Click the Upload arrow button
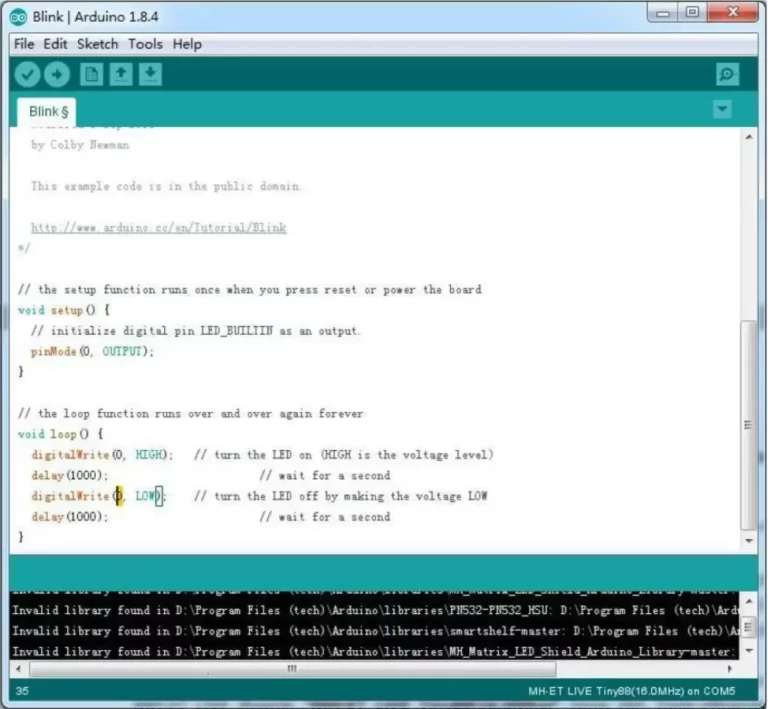This screenshot has height=709, width=768. coord(57,74)
